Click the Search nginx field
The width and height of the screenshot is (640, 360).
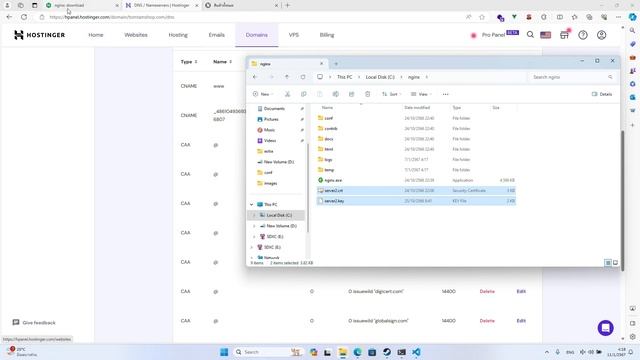[x=571, y=77]
